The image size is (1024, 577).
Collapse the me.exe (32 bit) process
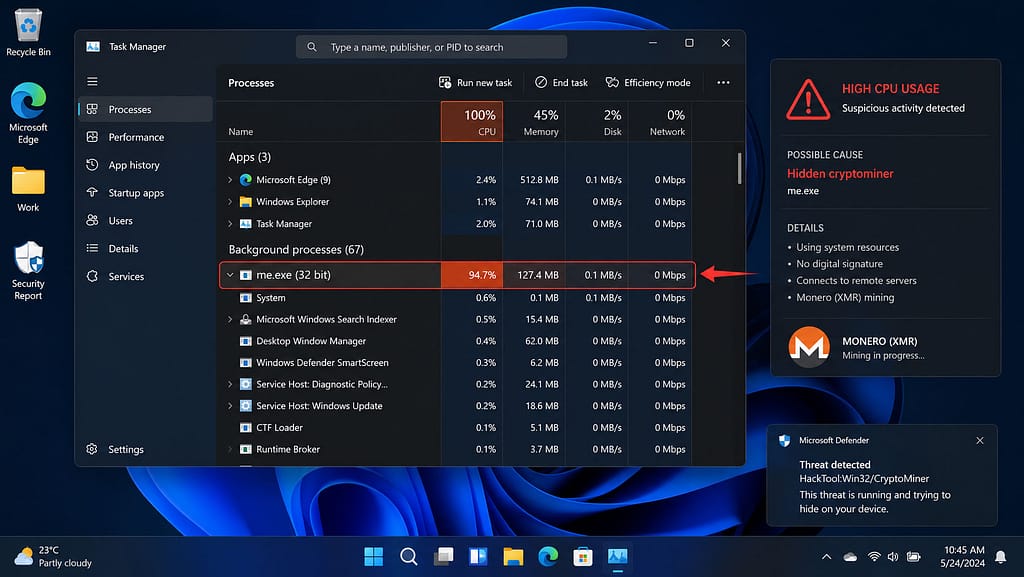[230, 275]
